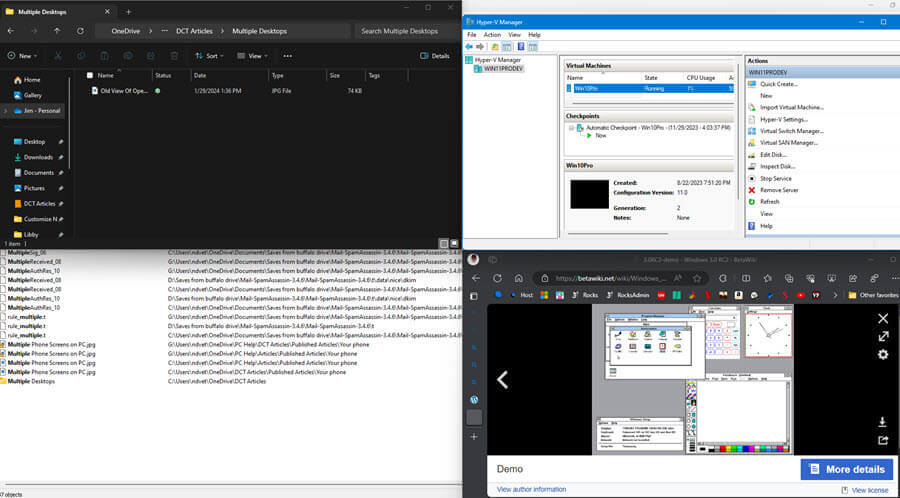900x498 pixels.
Task: Collapse the Automatic Checkpoint tree node
Action: coord(571,127)
